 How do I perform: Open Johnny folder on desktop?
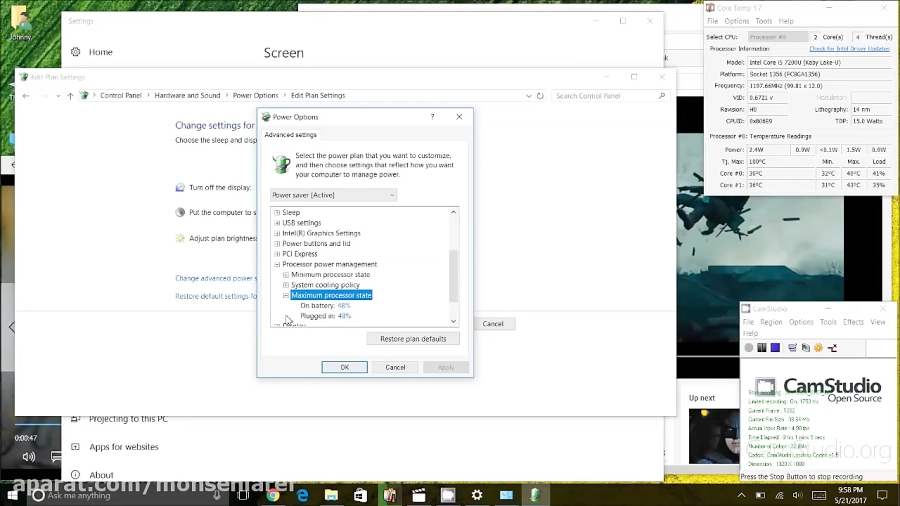[21, 23]
